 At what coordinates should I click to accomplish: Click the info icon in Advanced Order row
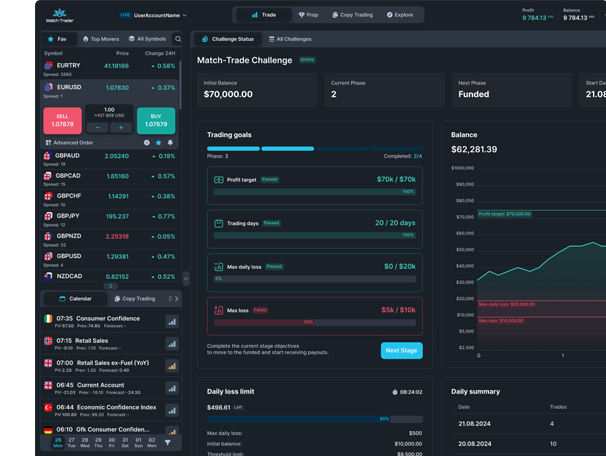[x=147, y=143]
